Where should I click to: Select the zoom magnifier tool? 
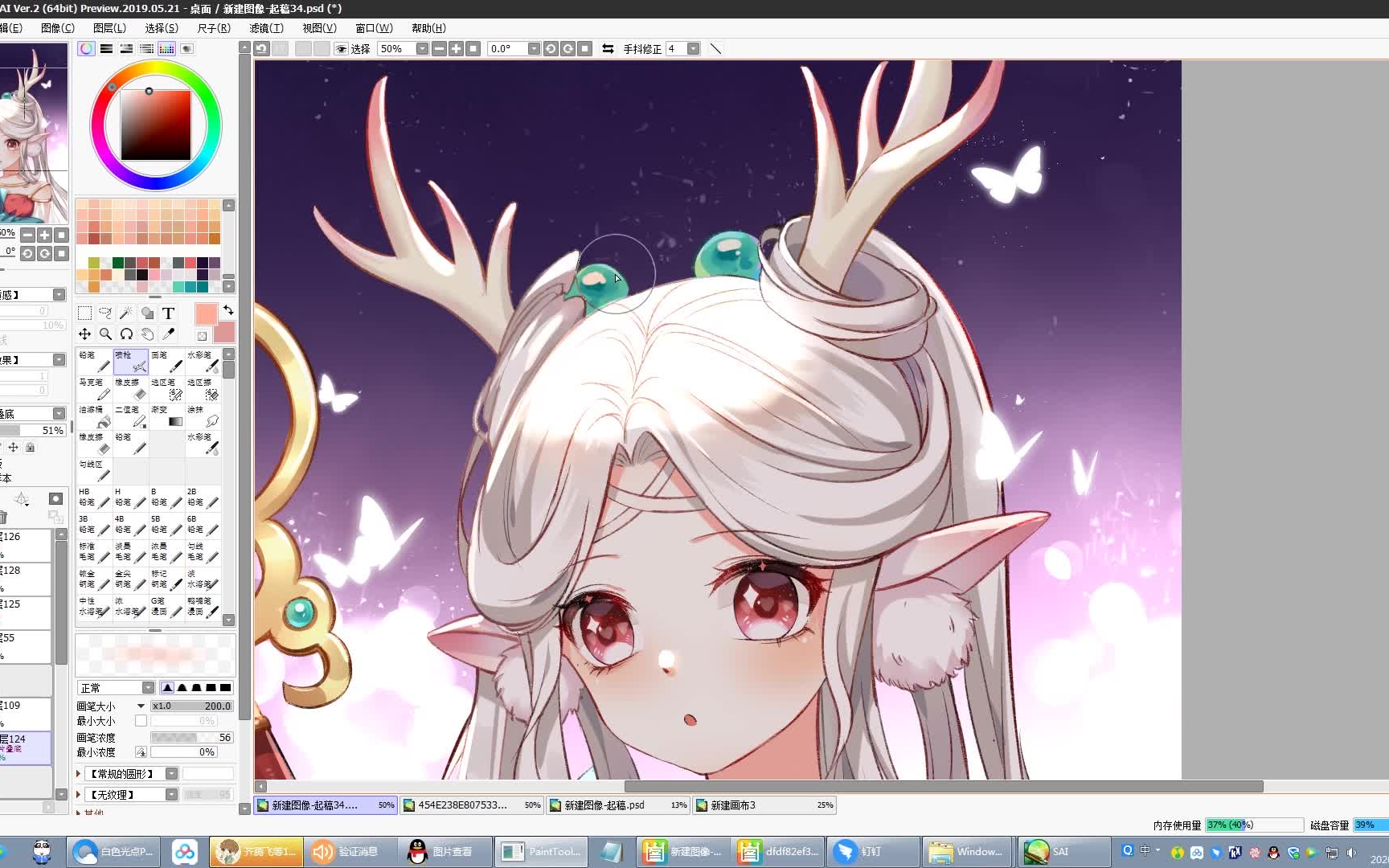[105, 334]
